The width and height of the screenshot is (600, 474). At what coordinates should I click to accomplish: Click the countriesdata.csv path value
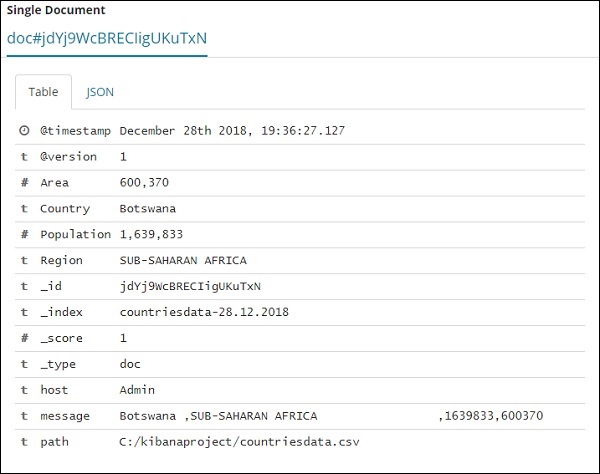(x=239, y=441)
